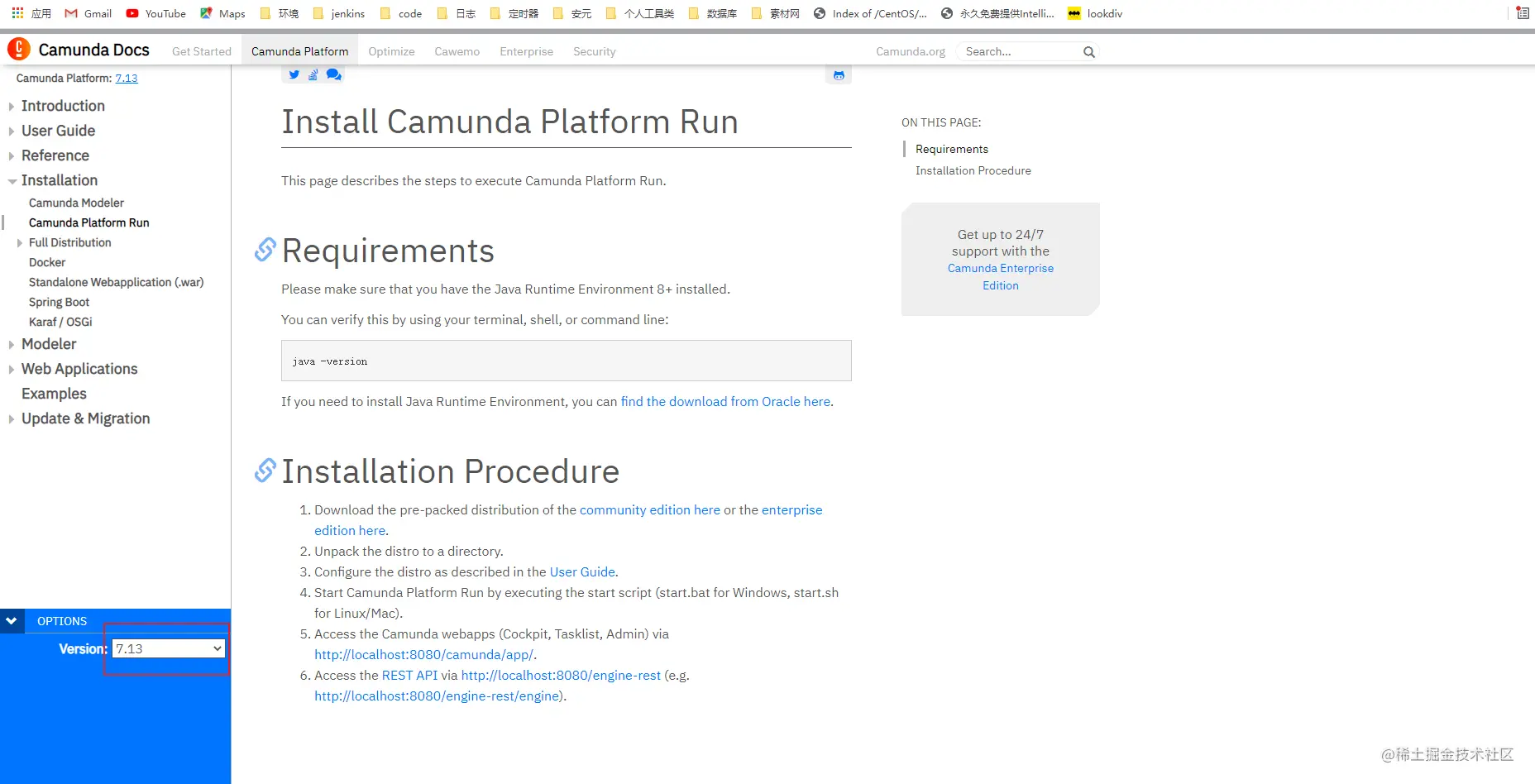Open the Stack Overflow icon above the title
This screenshot has width=1535, height=784.
click(313, 74)
